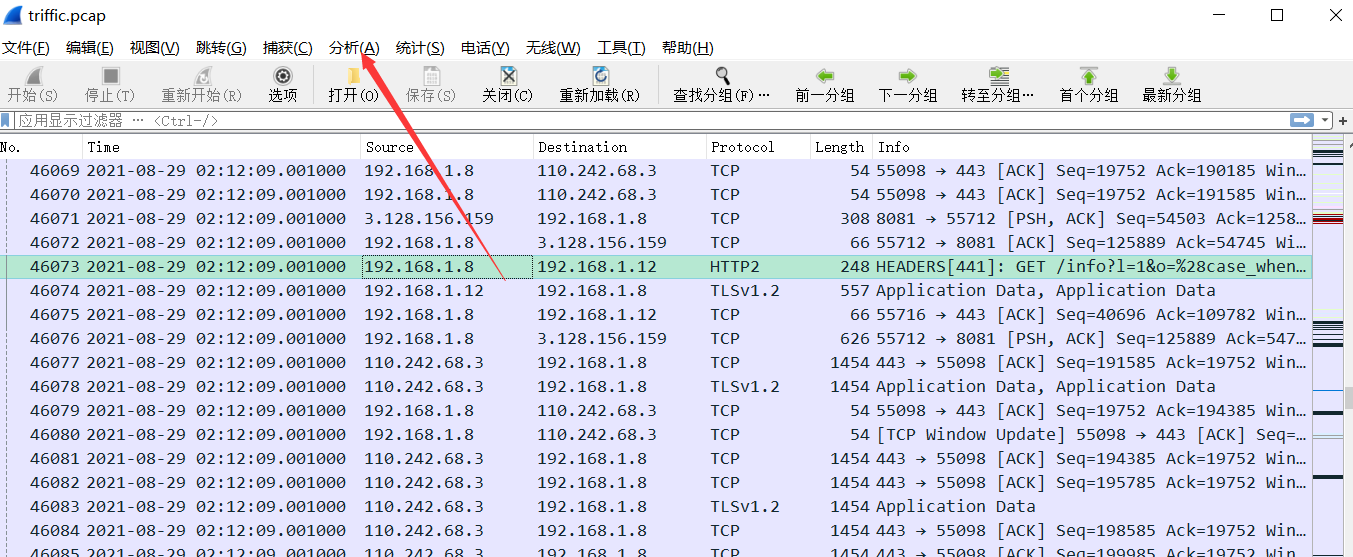Viewport: 1353px width, 557px height.
Task: Select TLSv1.2 packet number 46078
Action: 655,387
